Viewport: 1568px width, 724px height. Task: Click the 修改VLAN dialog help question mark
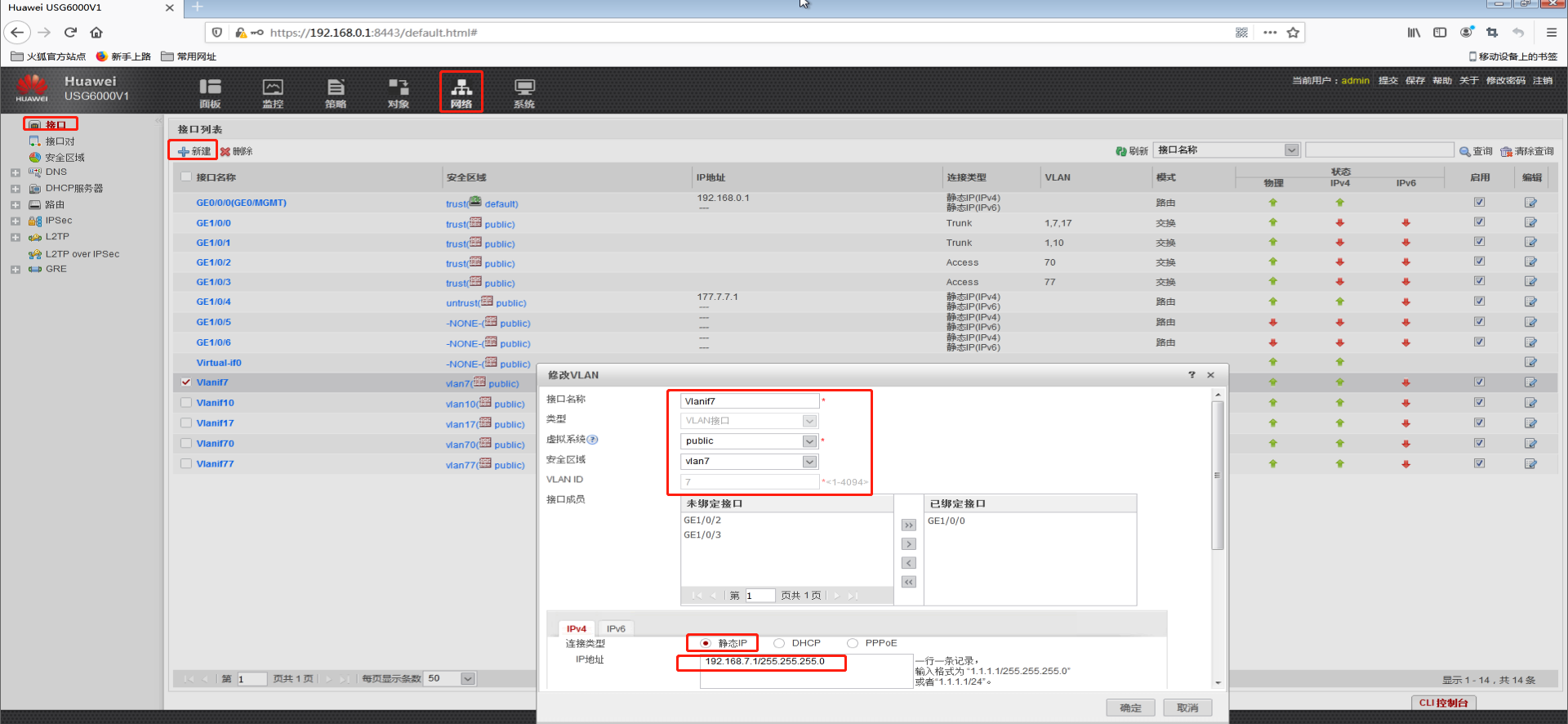[1192, 374]
